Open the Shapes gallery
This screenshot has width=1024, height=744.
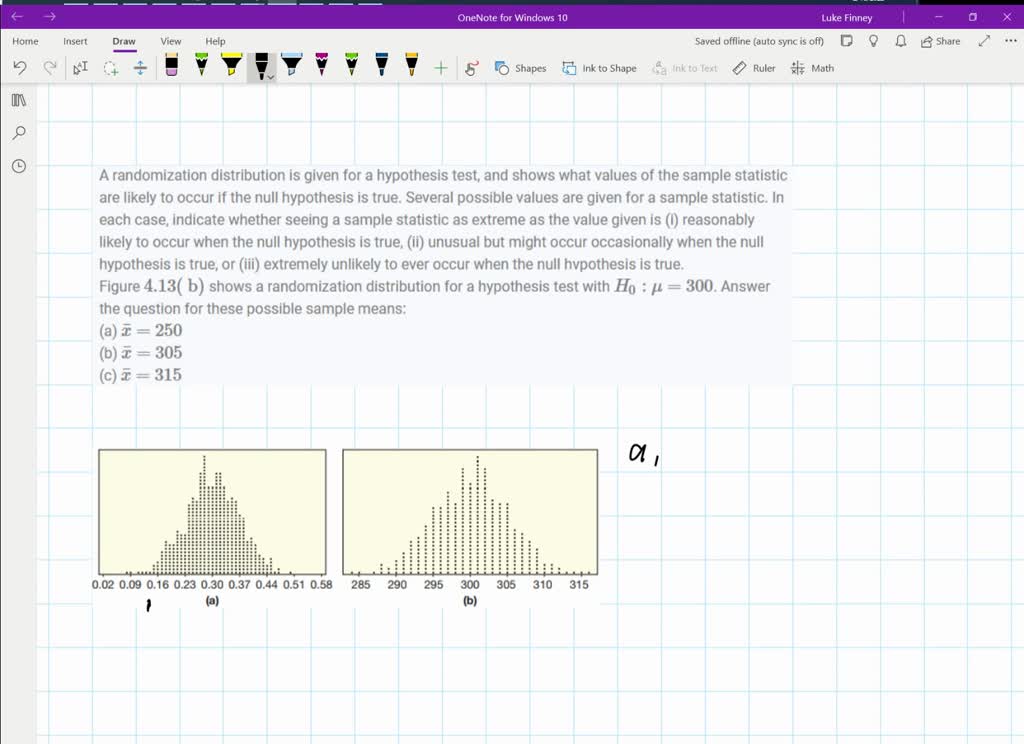[520, 68]
